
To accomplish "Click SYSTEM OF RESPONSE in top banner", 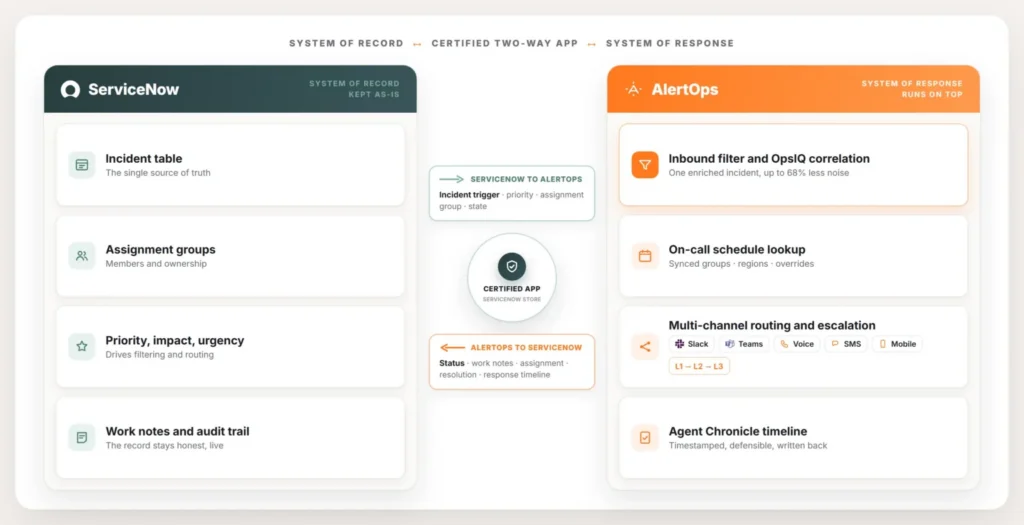I will click(670, 43).
